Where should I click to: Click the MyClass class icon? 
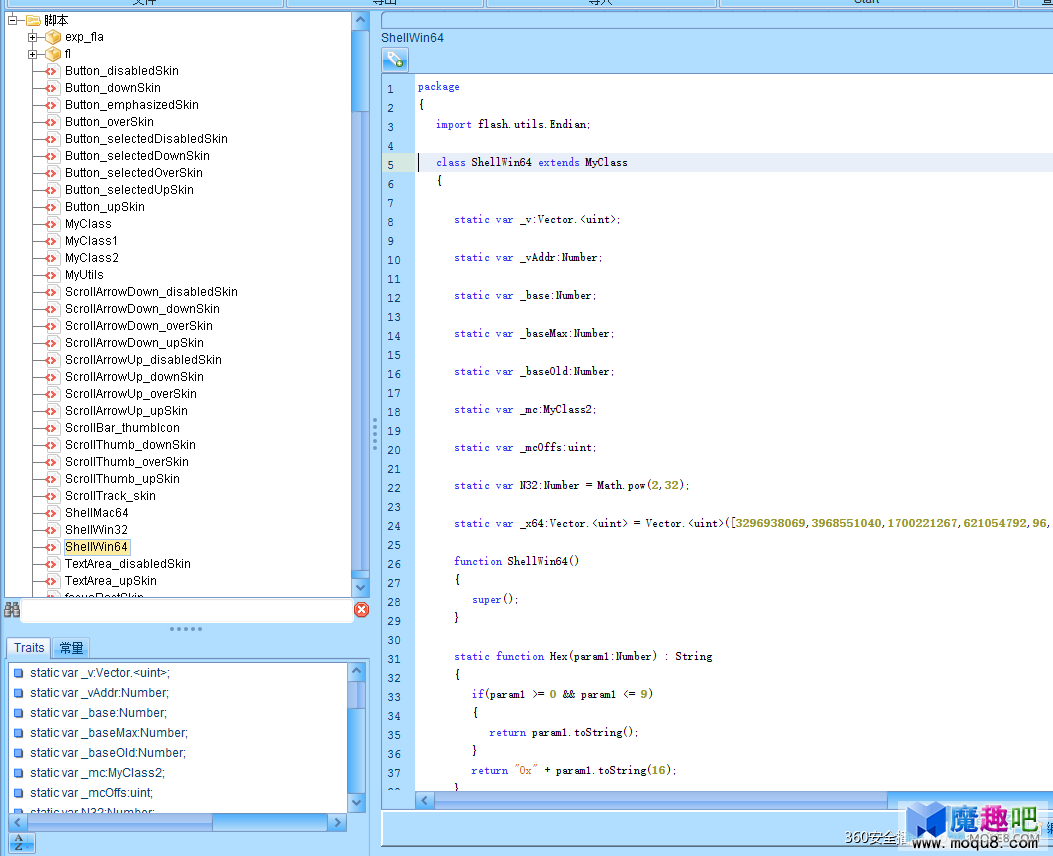pos(52,224)
